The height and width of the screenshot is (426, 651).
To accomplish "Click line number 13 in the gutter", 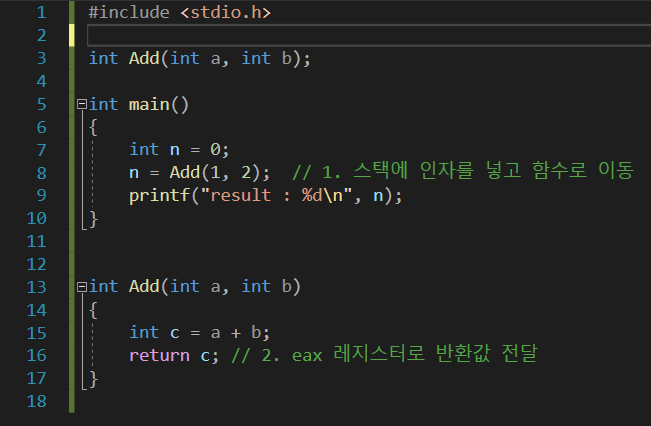I will [37, 286].
